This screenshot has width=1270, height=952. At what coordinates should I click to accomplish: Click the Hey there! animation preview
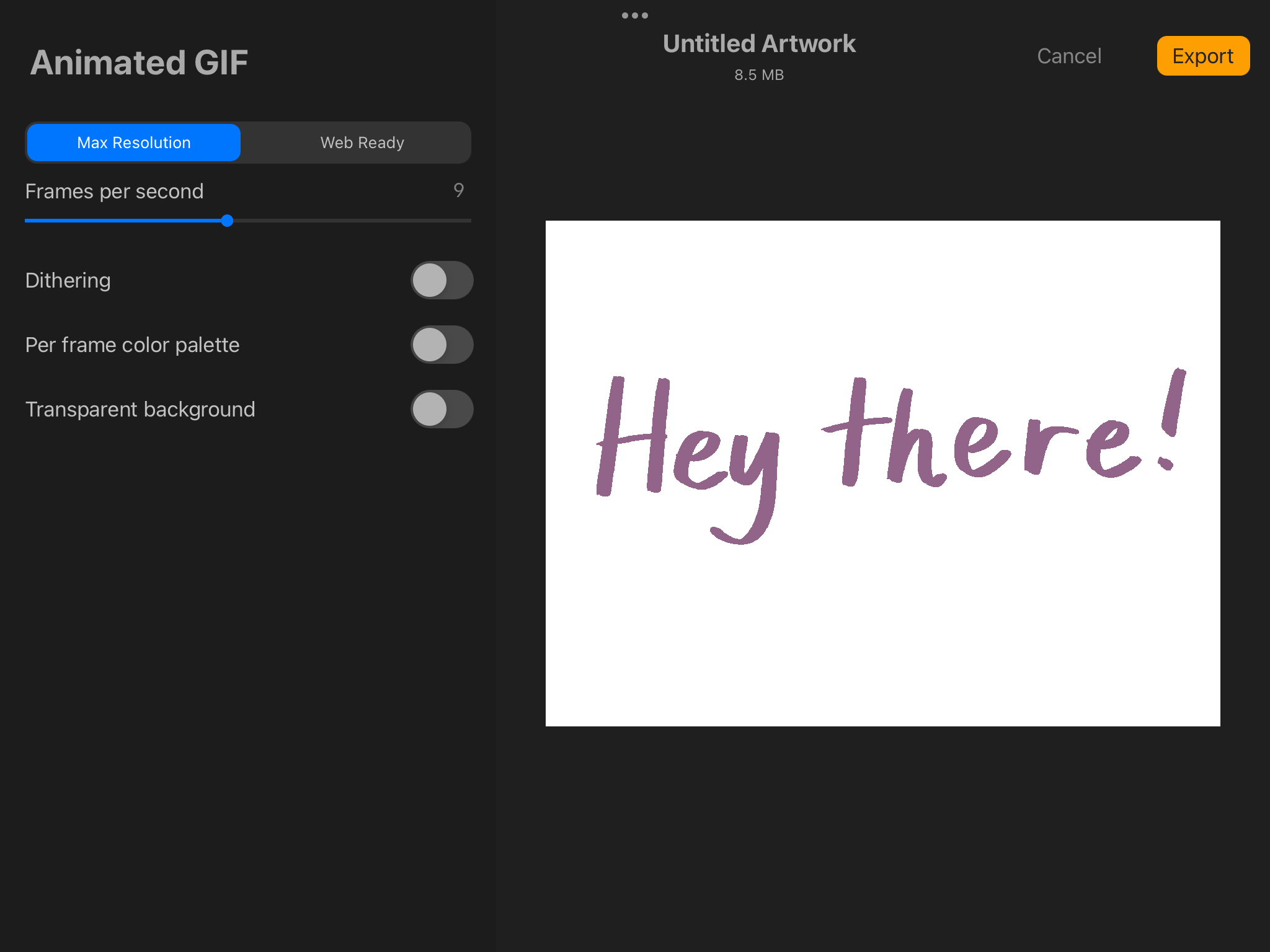pos(882,473)
